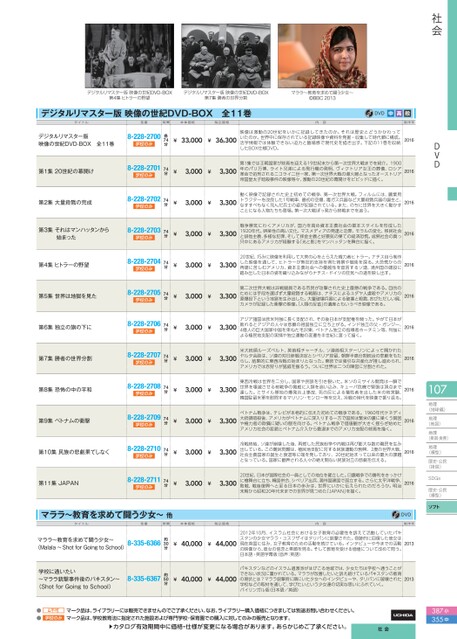This screenshot has width=457, height=639.
Task: Click title 第9集 ベトナムの衝撃
Action: point(64,421)
